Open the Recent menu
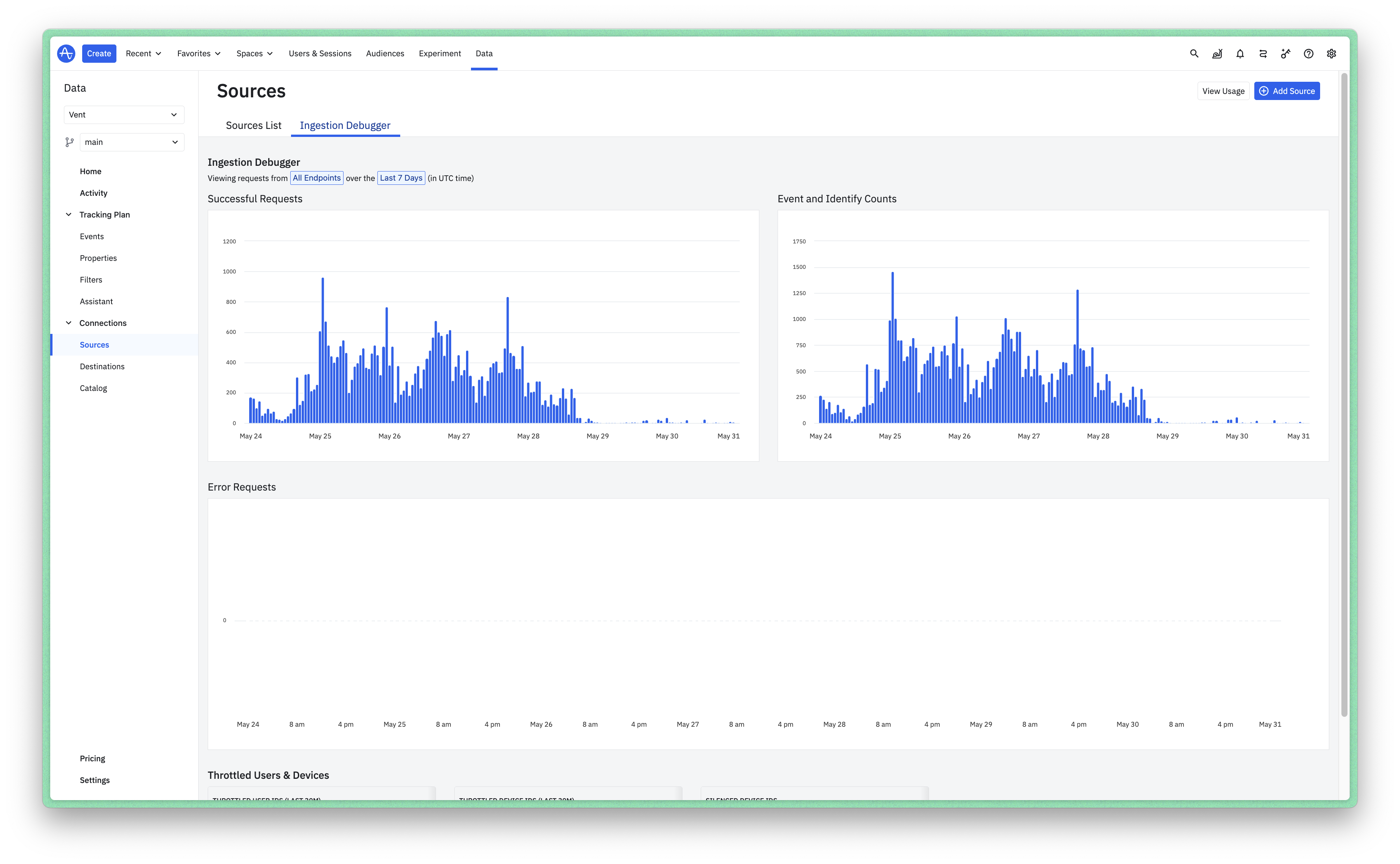Viewport: 1400px width, 864px height. (143, 54)
